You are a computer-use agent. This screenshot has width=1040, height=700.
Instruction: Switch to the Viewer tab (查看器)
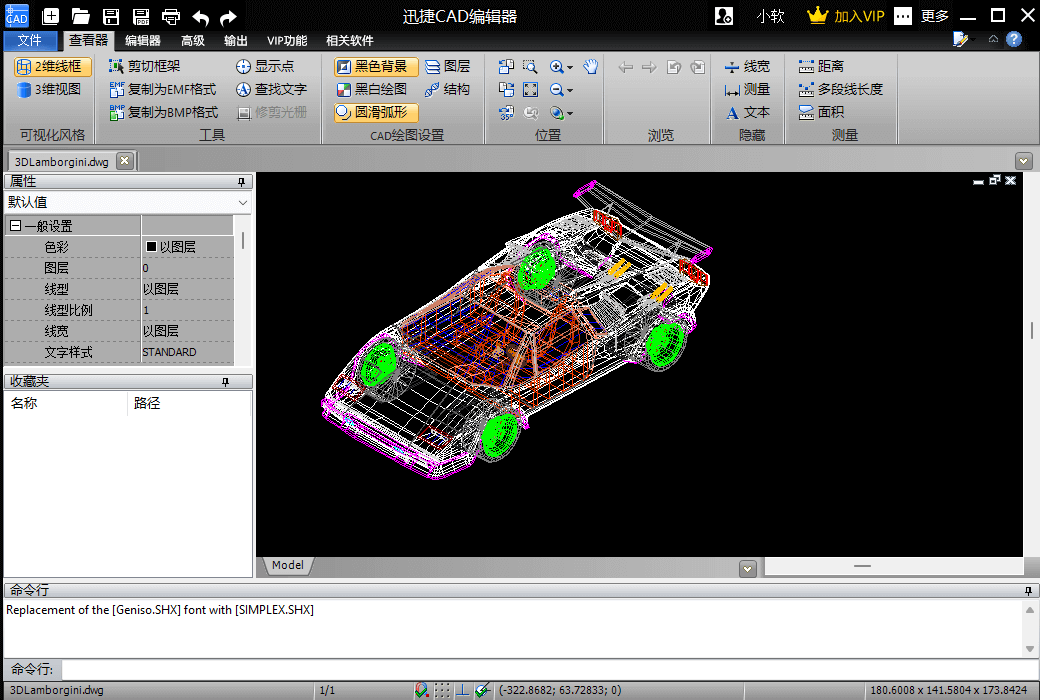(x=89, y=40)
